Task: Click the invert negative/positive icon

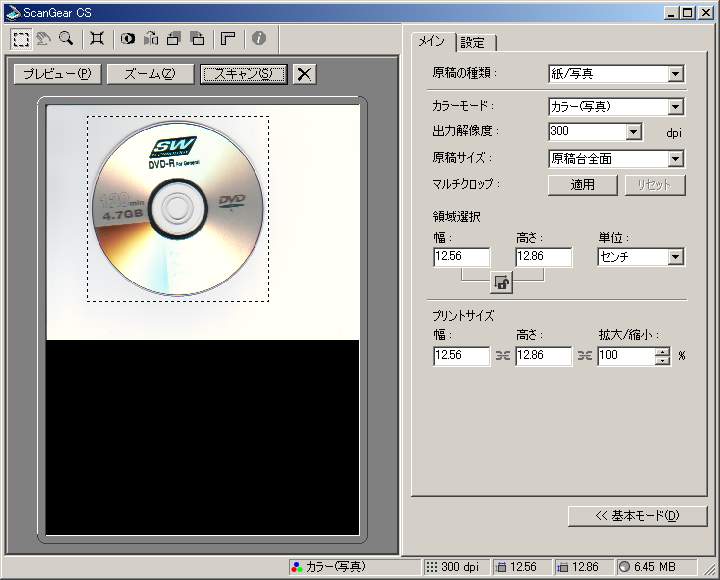Action: (128, 39)
